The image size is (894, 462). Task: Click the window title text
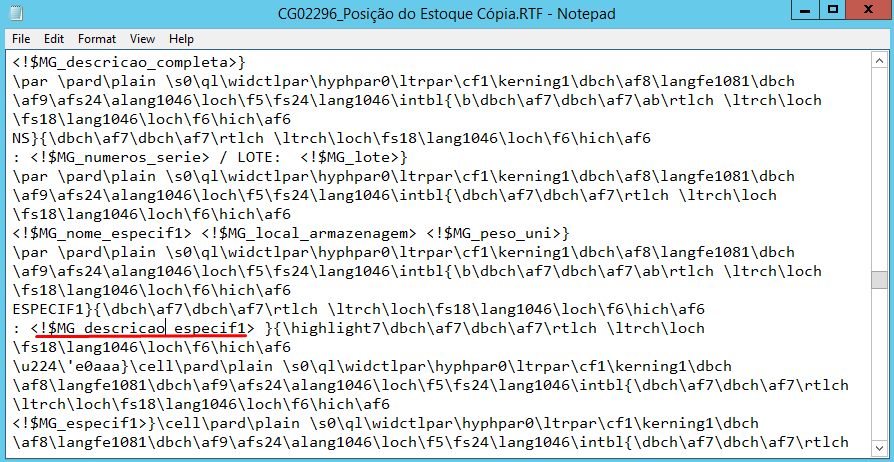tap(447, 13)
